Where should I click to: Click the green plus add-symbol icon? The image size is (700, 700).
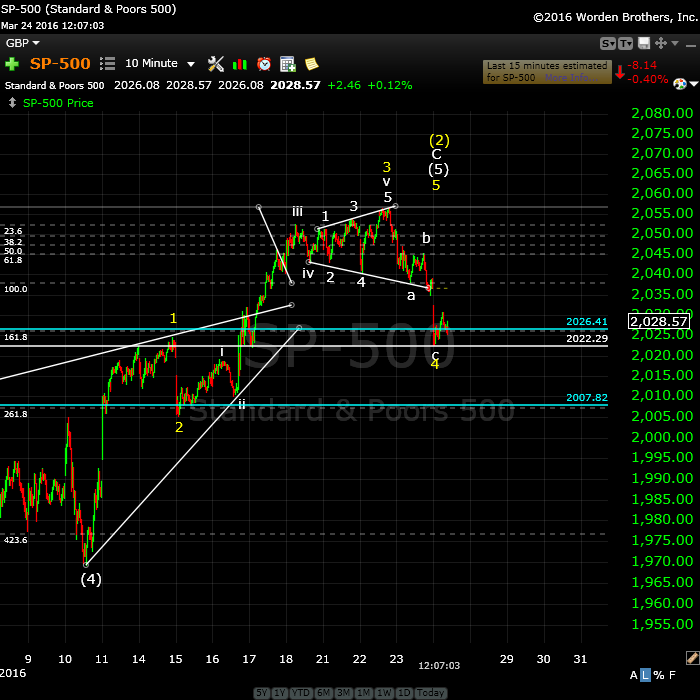click(x=12, y=64)
